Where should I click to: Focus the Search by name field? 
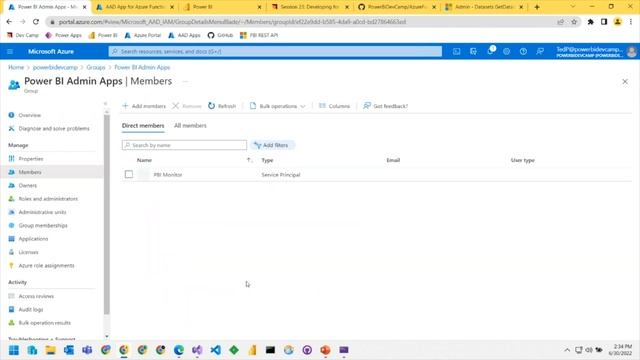click(184, 145)
